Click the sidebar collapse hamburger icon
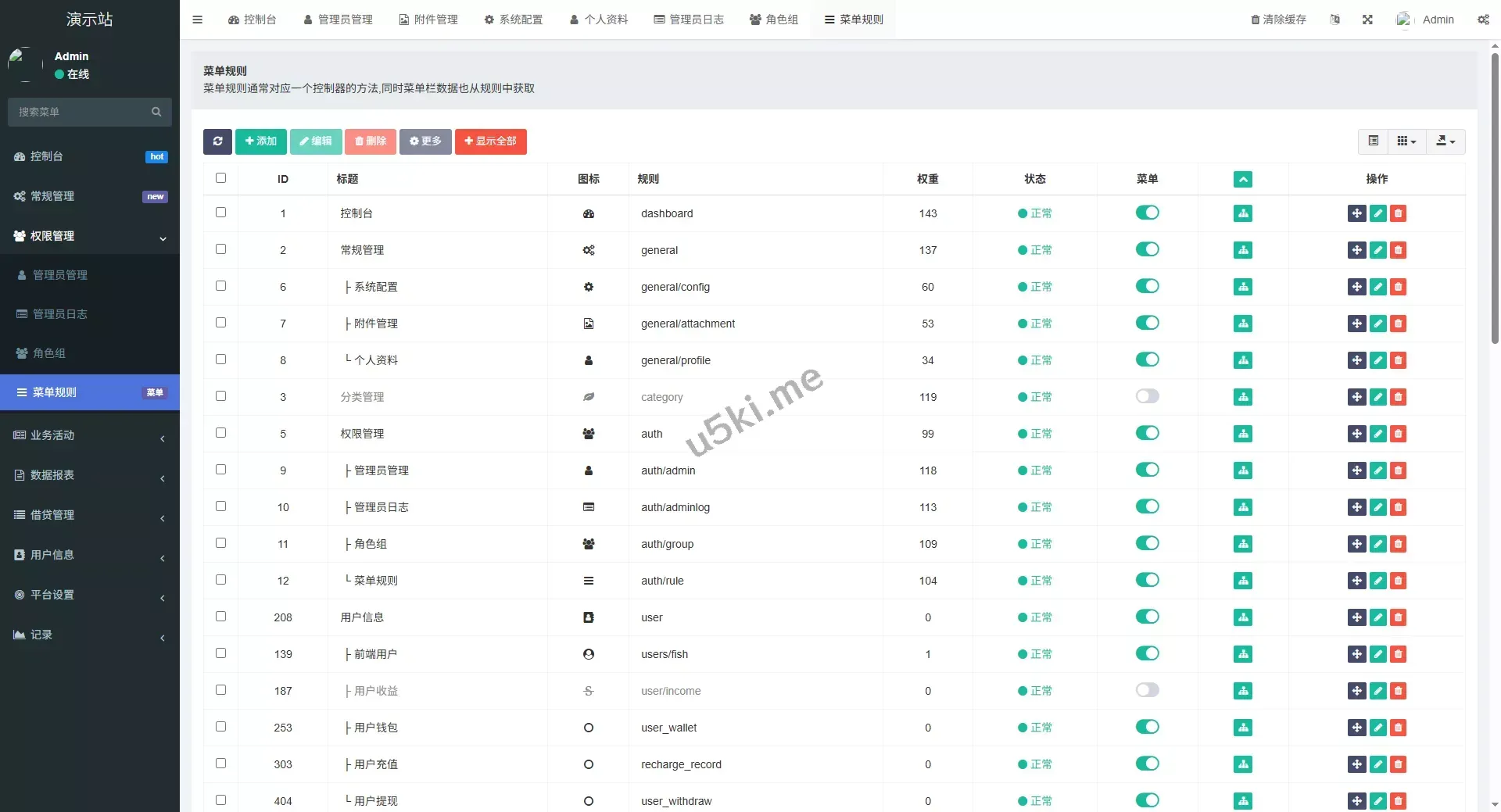Image resolution: width=1501 pixels, height=812 pixels. (x=198, y=20)
